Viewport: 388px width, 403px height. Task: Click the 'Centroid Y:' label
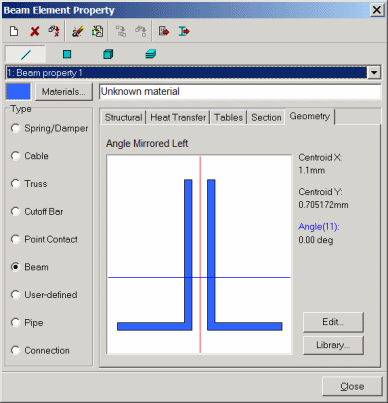tap(320, 192)
